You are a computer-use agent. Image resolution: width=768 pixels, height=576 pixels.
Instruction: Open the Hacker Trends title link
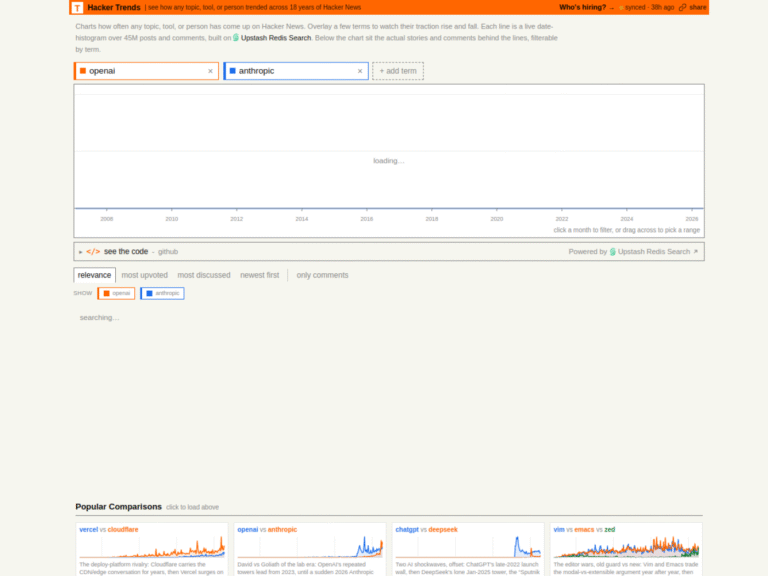(114, 7)
